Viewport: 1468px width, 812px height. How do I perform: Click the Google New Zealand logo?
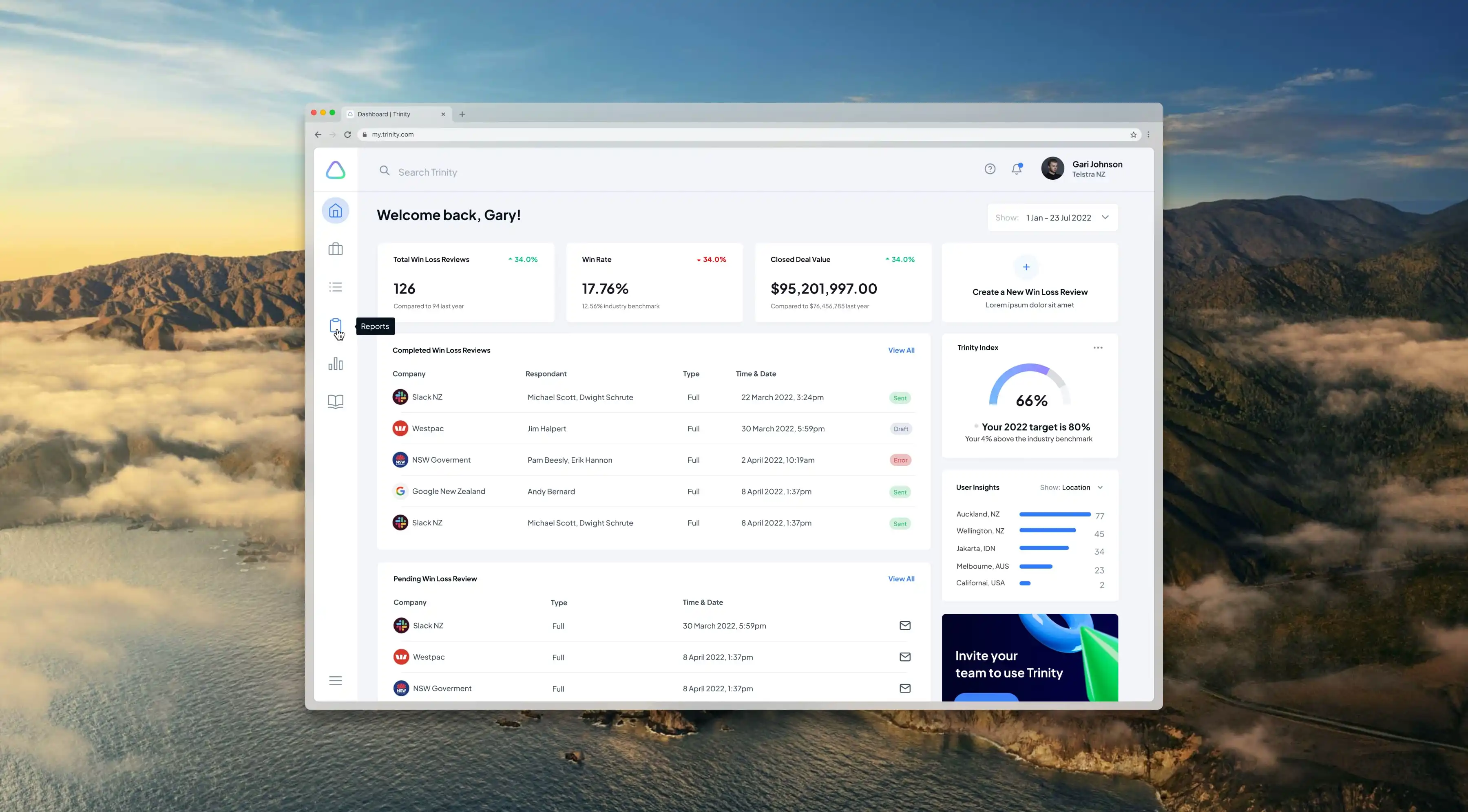[x=400, y=491]
